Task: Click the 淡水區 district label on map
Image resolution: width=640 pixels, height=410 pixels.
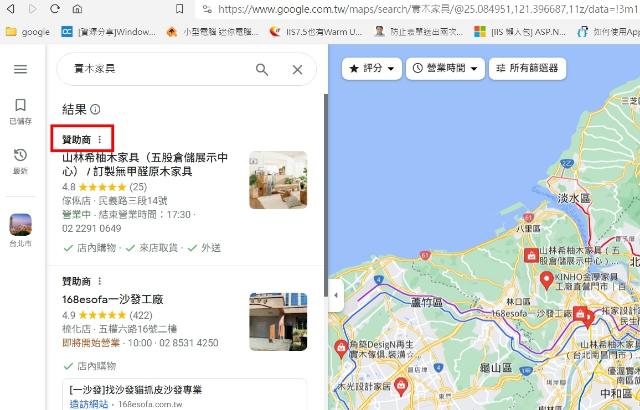Action: tap(574, 198)
